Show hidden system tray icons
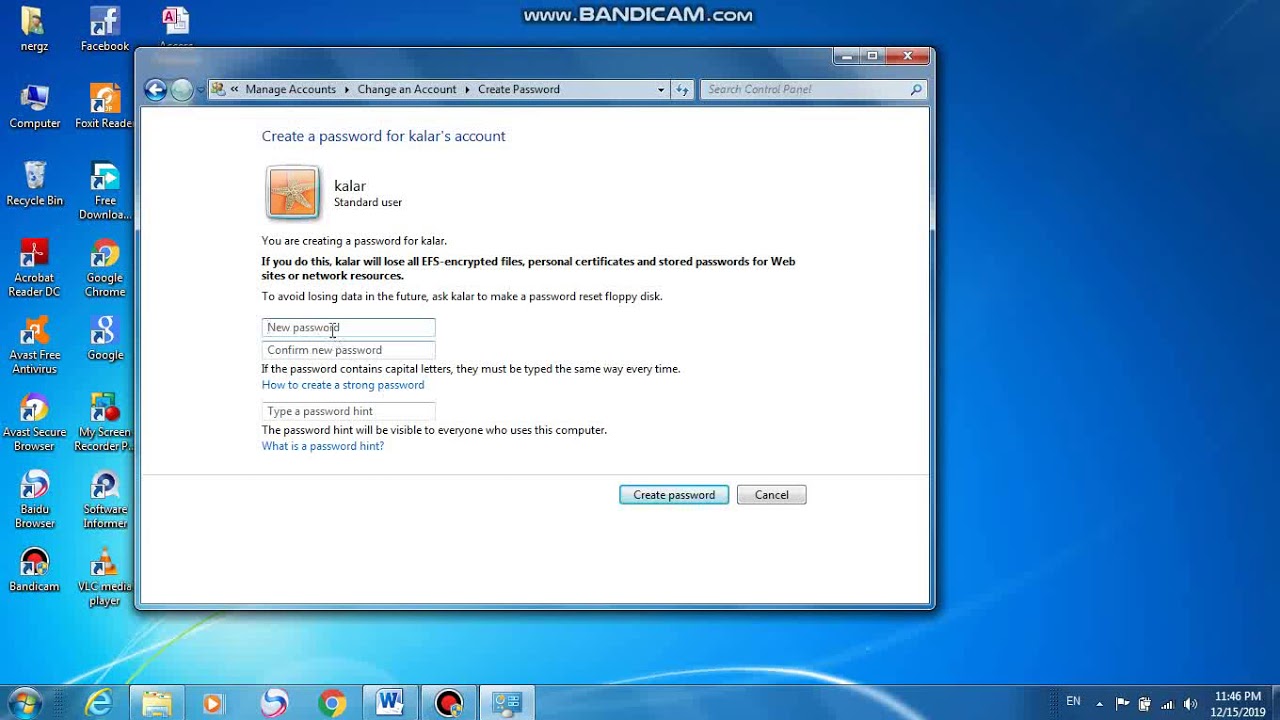 pyautogui.click(x=1100, y=703)
